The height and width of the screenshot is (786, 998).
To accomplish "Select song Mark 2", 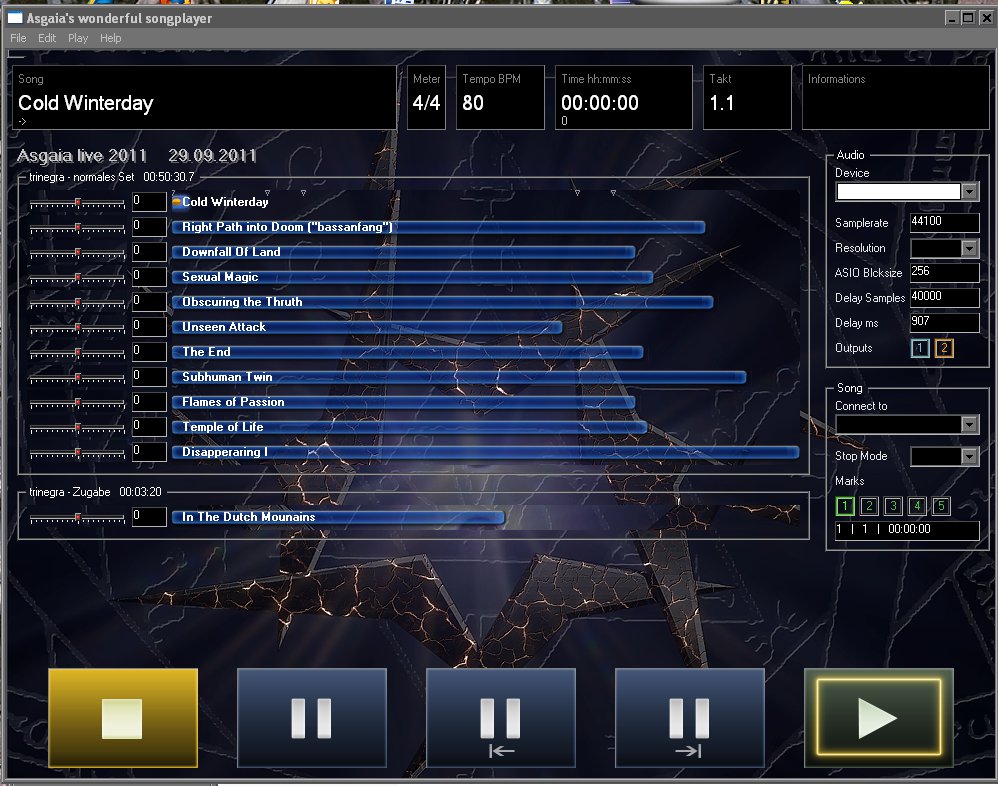I will [869, 506].
